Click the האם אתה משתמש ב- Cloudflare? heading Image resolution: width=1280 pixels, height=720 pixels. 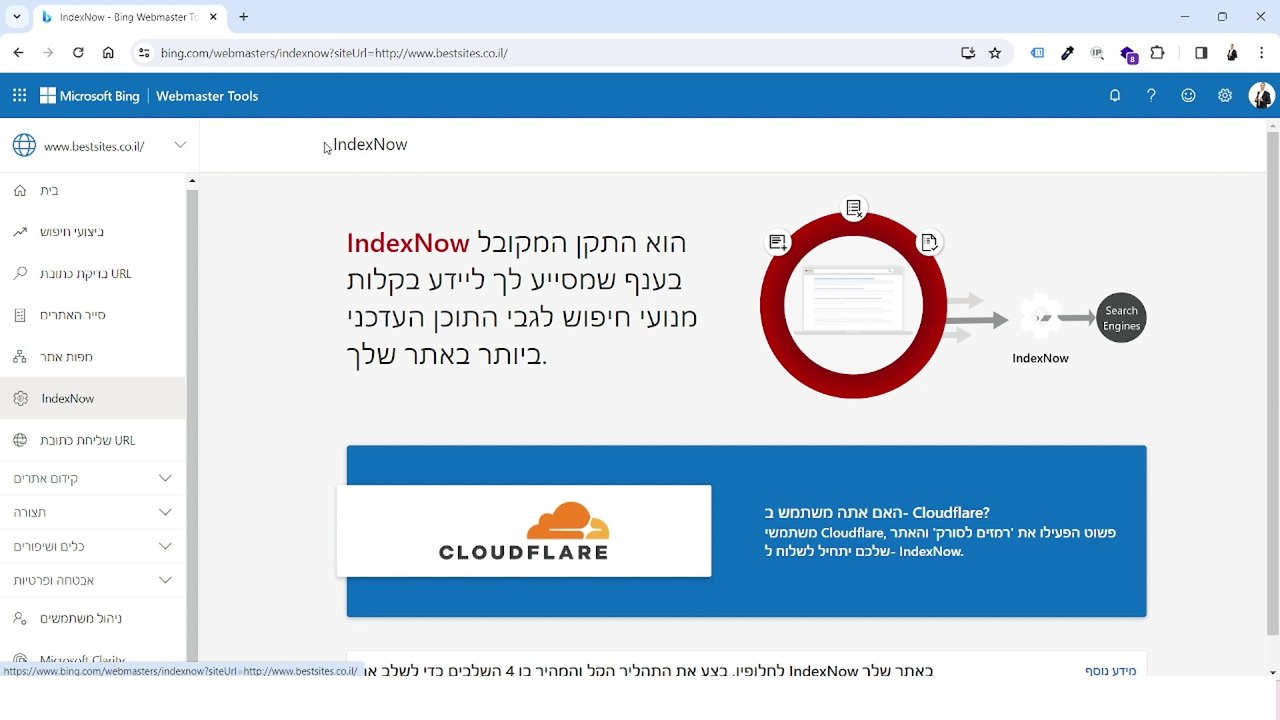(877, 513)
